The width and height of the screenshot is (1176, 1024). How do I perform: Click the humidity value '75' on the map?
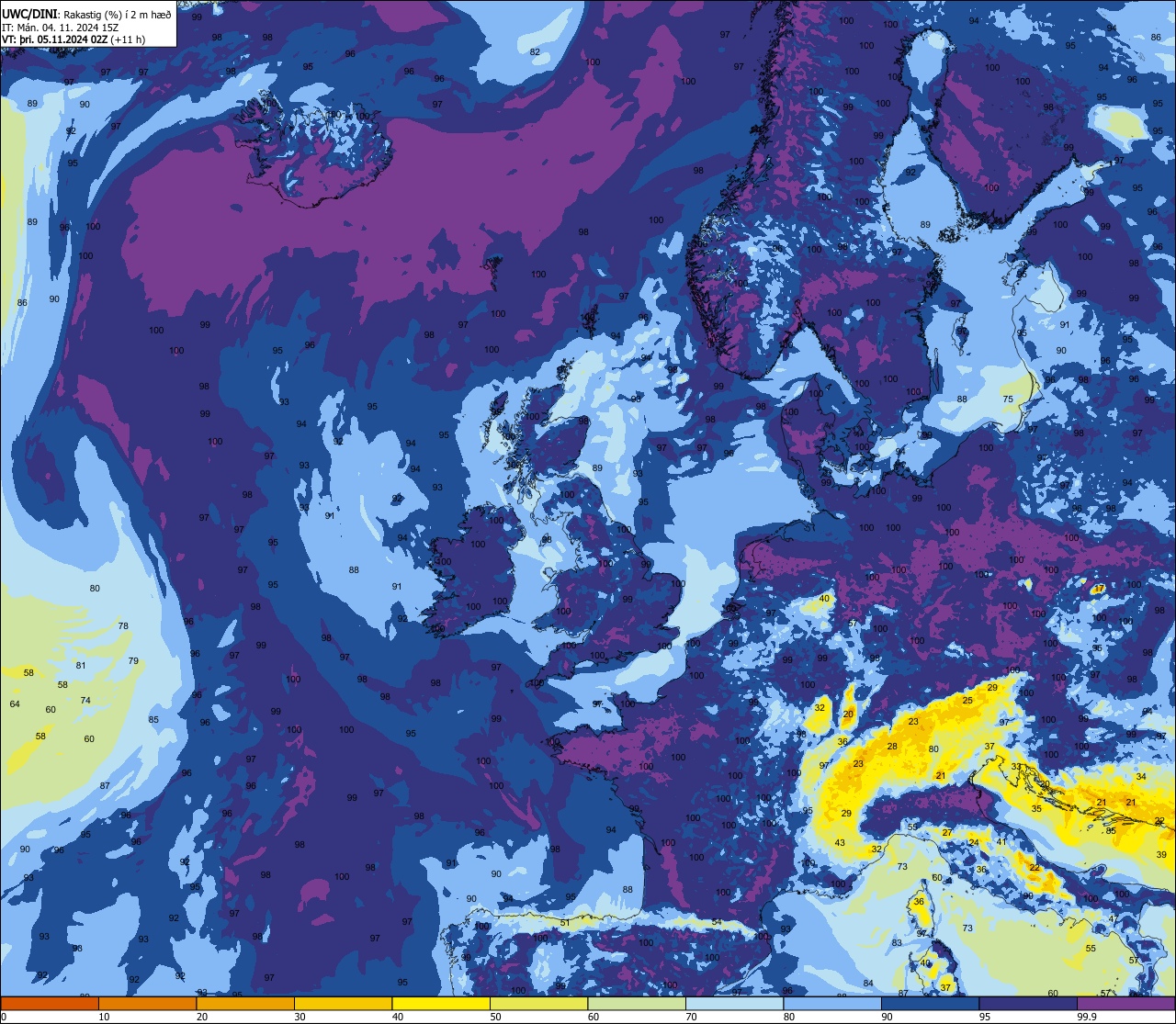point(1008,399)
